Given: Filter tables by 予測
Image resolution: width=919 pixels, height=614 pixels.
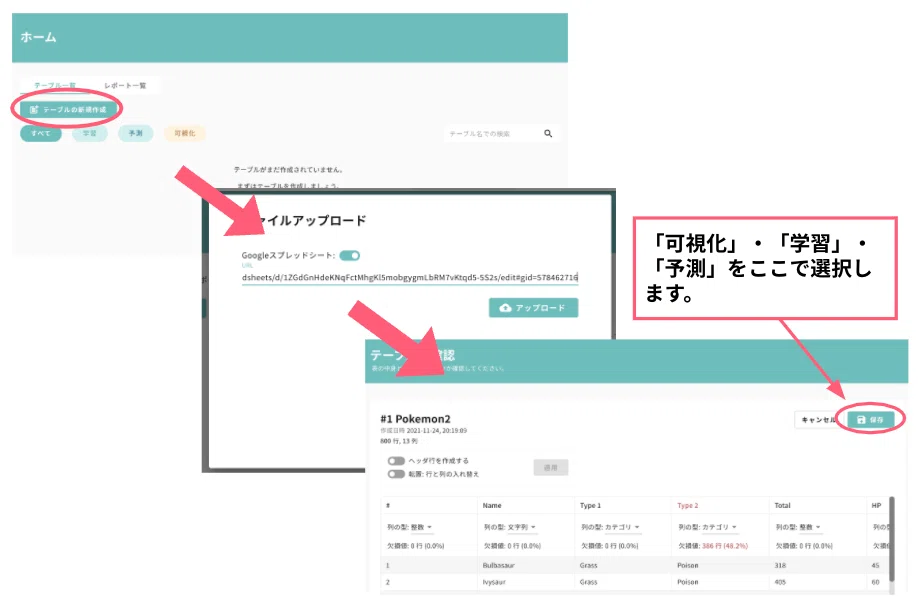Looking at the screenshot, I should (135, 134).
